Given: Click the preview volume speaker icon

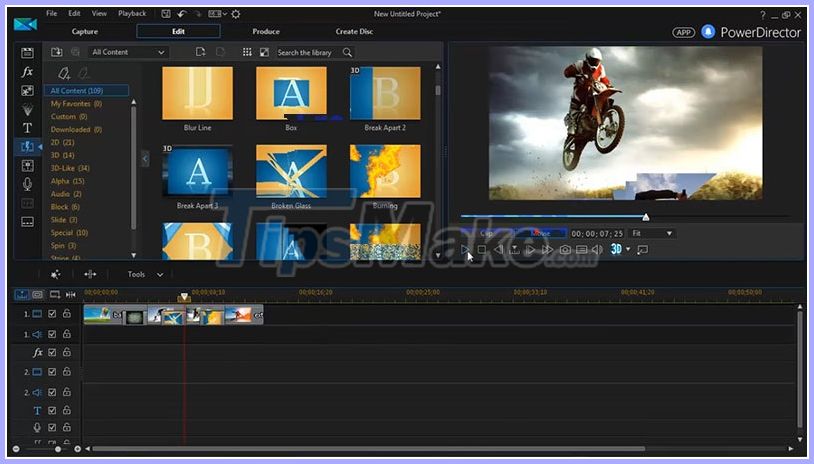Looking at the screenshot, I should (x=598, y=250).
